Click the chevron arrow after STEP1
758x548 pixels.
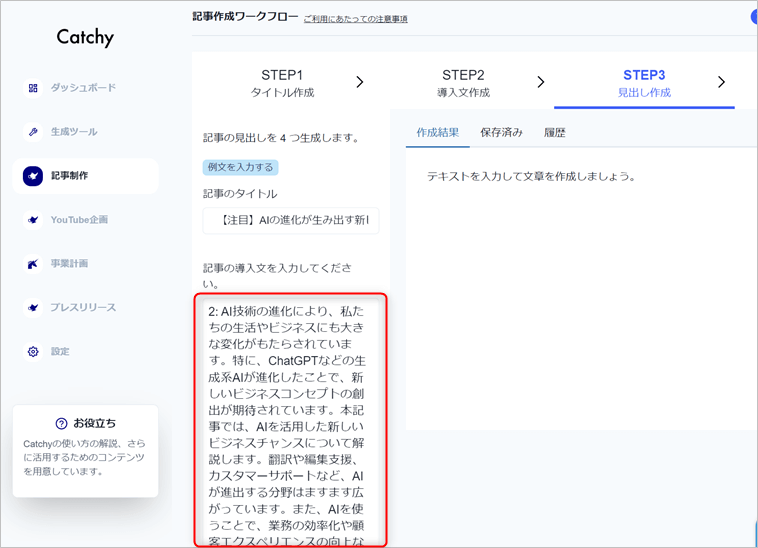point(360,82)
